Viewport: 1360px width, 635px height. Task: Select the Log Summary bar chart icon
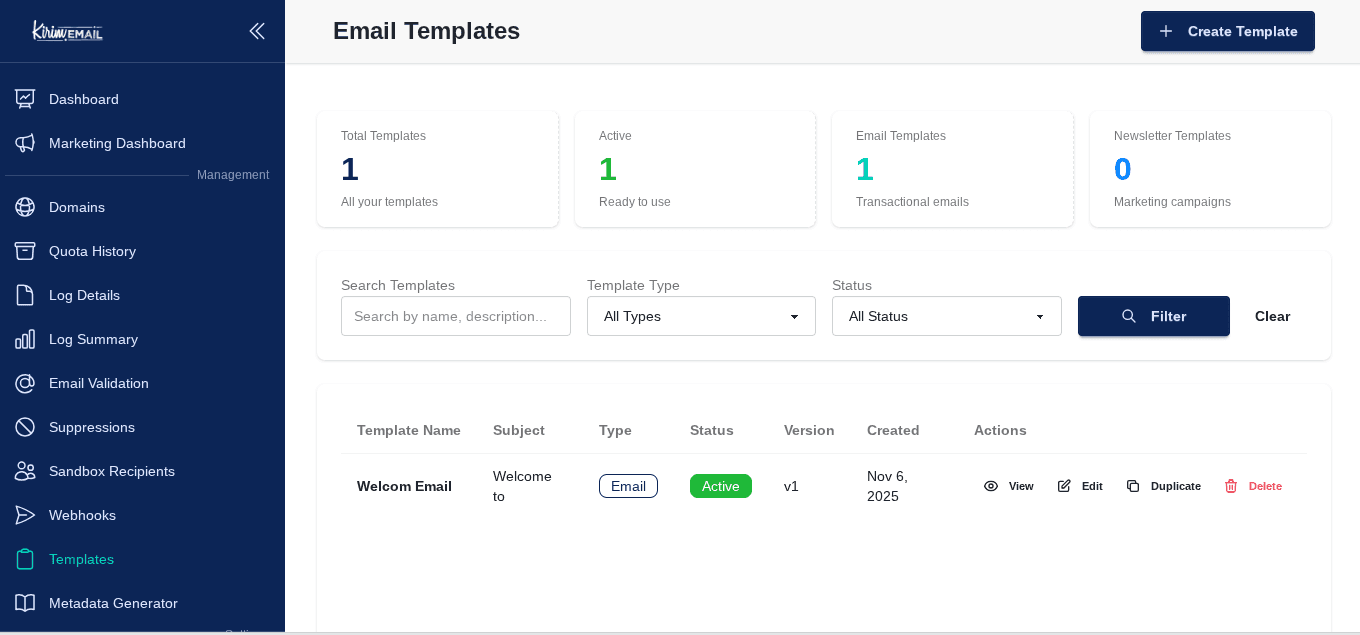click(26, 339)
